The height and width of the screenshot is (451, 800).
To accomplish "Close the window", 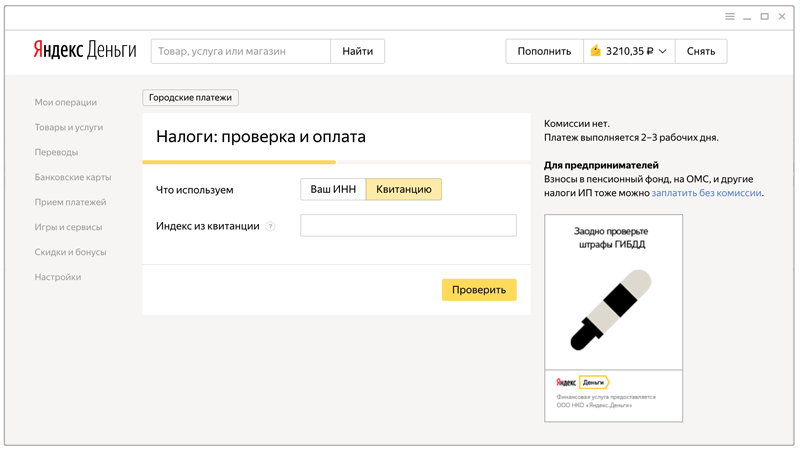I will point(782,16).
